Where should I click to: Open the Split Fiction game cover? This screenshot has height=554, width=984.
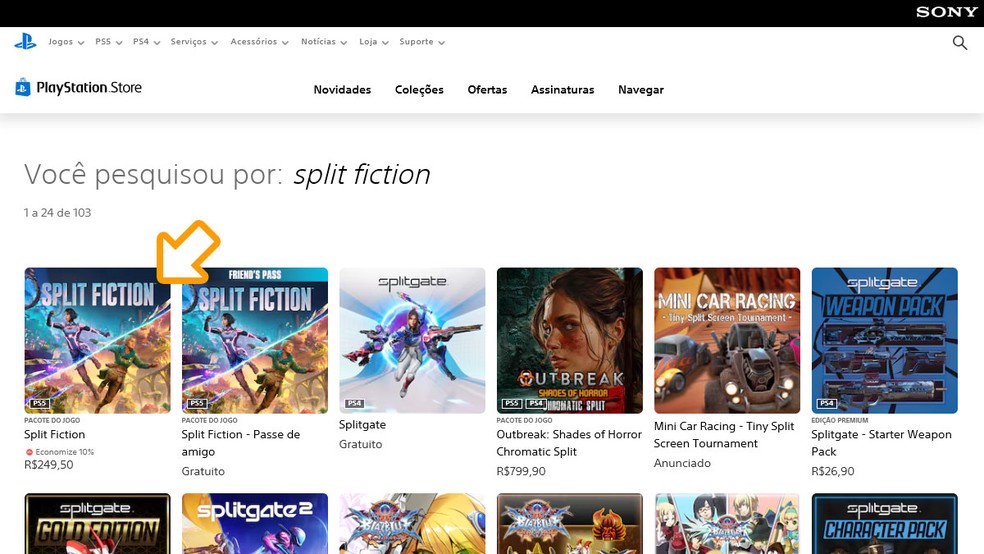pyautogui.click(x=97, y=341)
